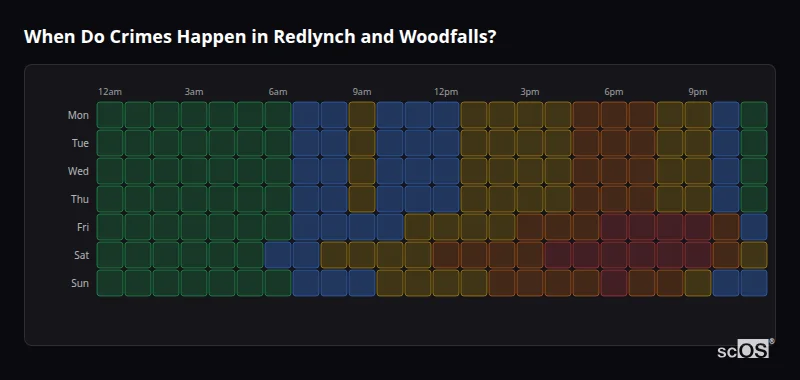Screen dimensions: 800x380
Task: Click the Sunday 6pm red cell
Action: pyautogui.click(x=614, y=283)
